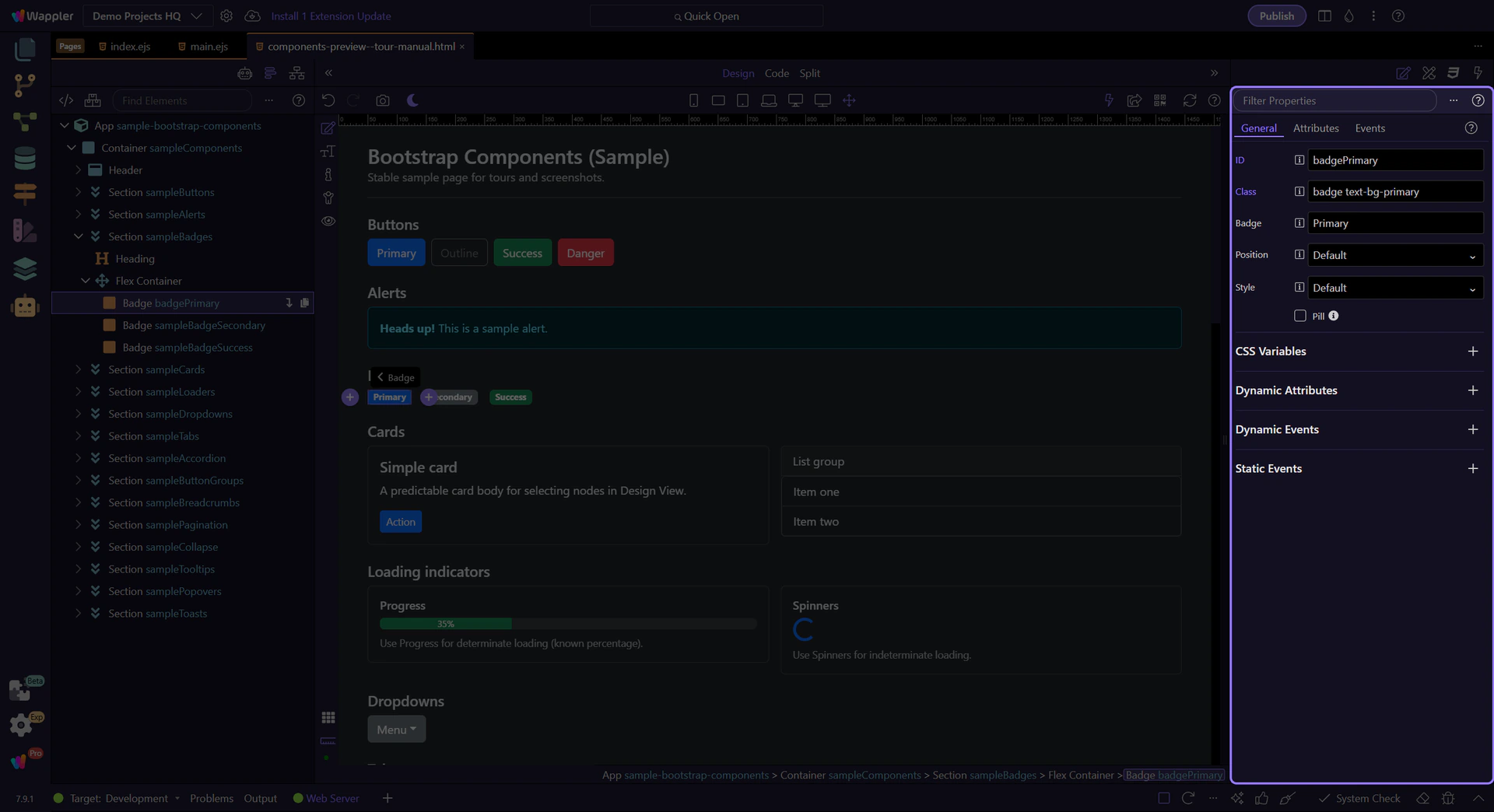Expand Section sampleCards tree node
Viewport: 1494px width, 812px height.
point(78,369)
